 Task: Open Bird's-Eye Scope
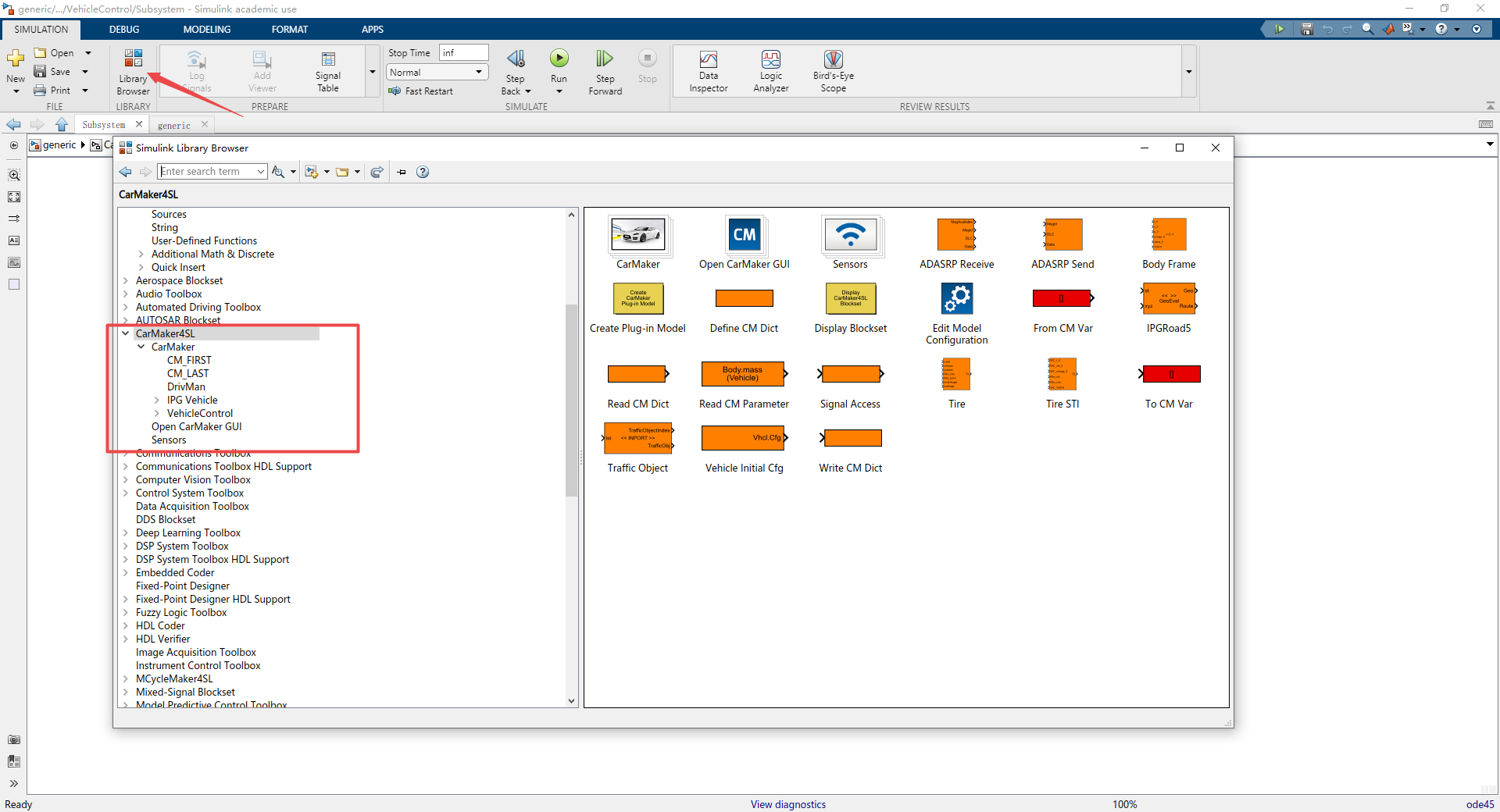point(834,72)
